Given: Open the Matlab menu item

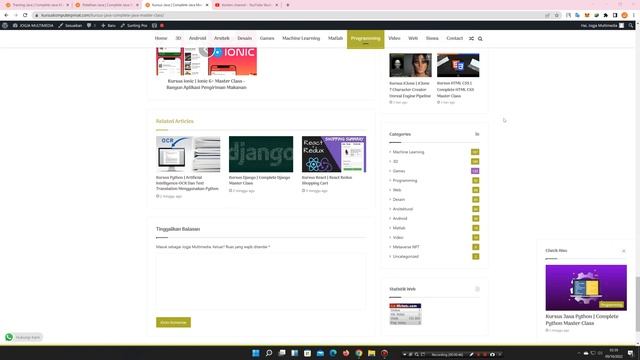Looking at the screenshot, I should coord(335,38).
